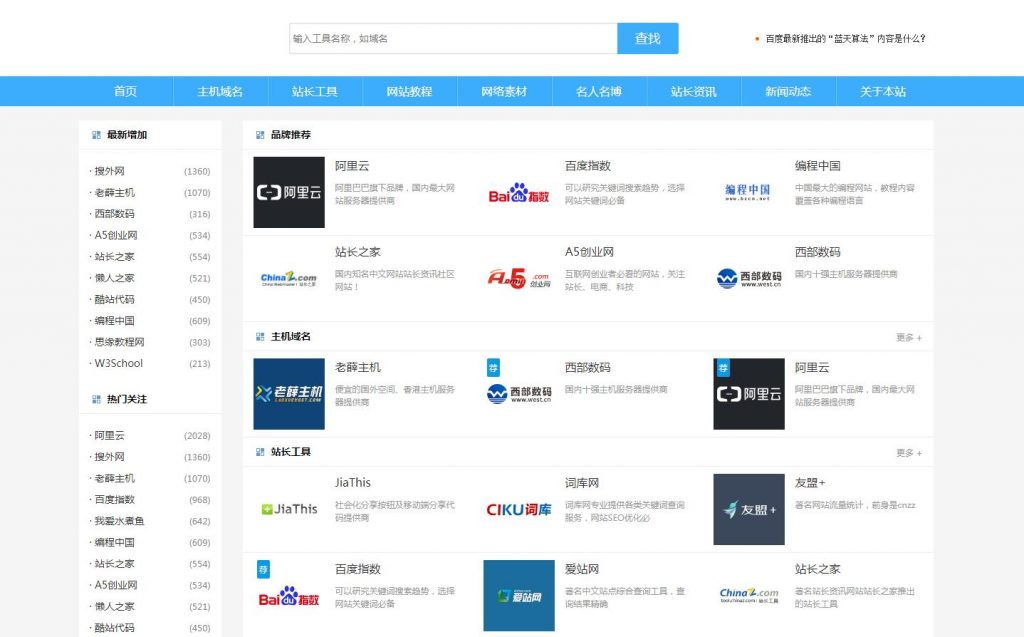The height and width of the screenshot is (637, 1024).
Task: Open the 阿里云 logo in 主机域名 section
Action: (748, 394)
